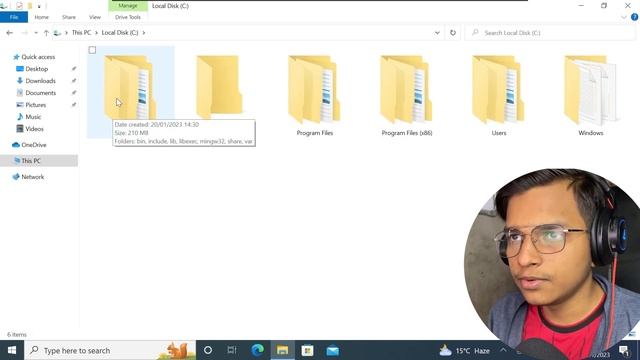Refresh the Local Disk (C:) view
The width and height of the screenshot is (640, 360).
click(453, 33)
